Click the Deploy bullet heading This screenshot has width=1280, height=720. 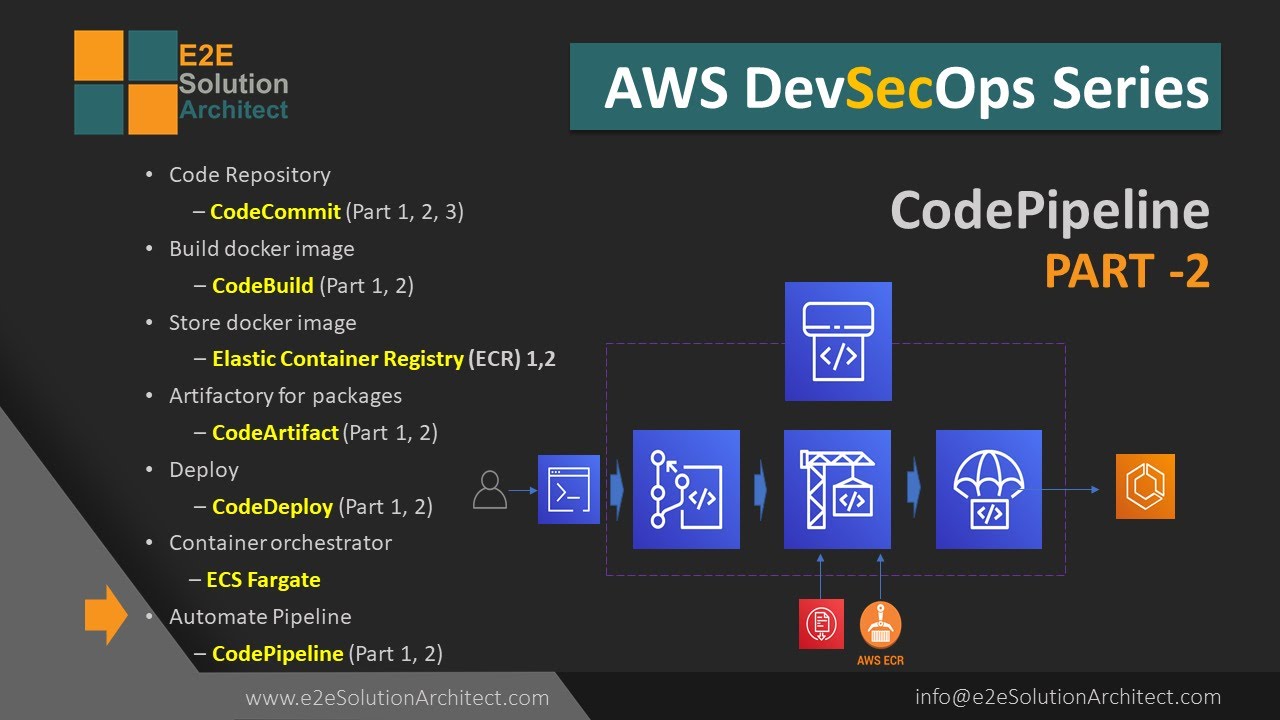203,470
